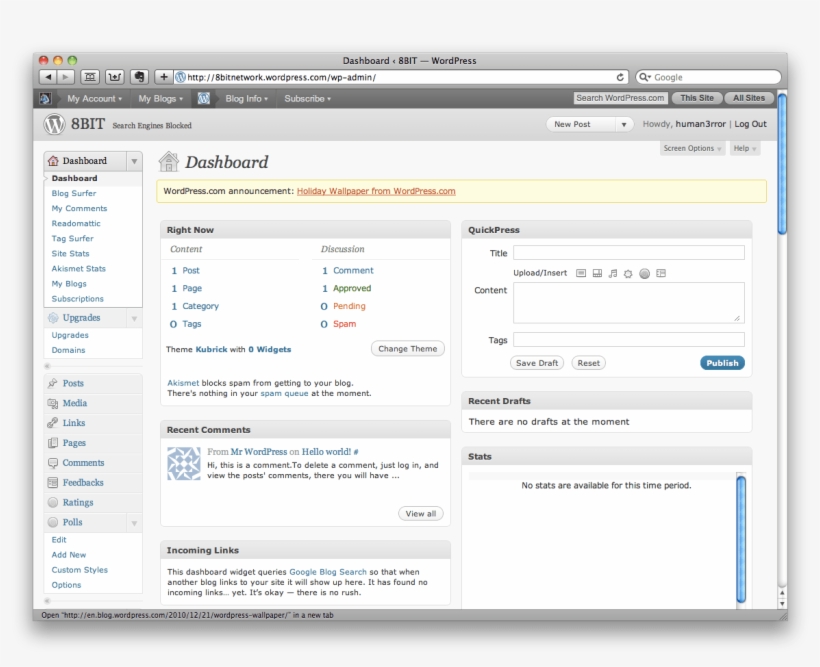Click the Add Image upload icon in QuickPress

pyautogui.click(x=581, y=273)
